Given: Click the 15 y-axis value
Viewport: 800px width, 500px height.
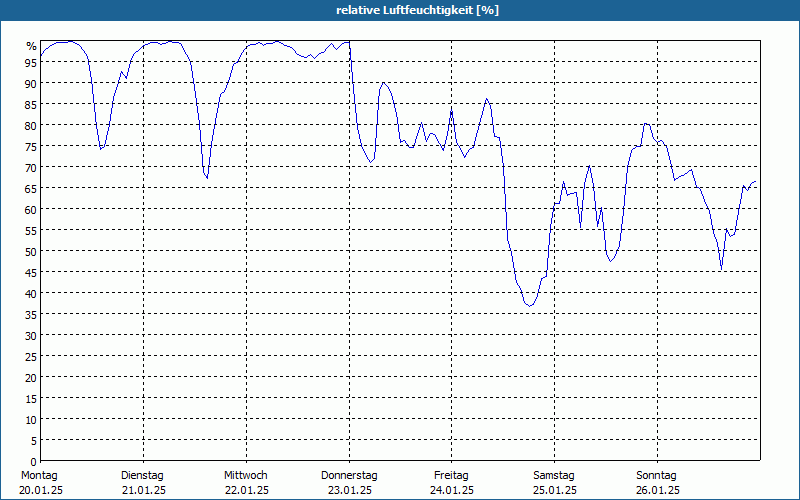Looking at the screenshot, I should pyautogui.click(x=32, y=398).
